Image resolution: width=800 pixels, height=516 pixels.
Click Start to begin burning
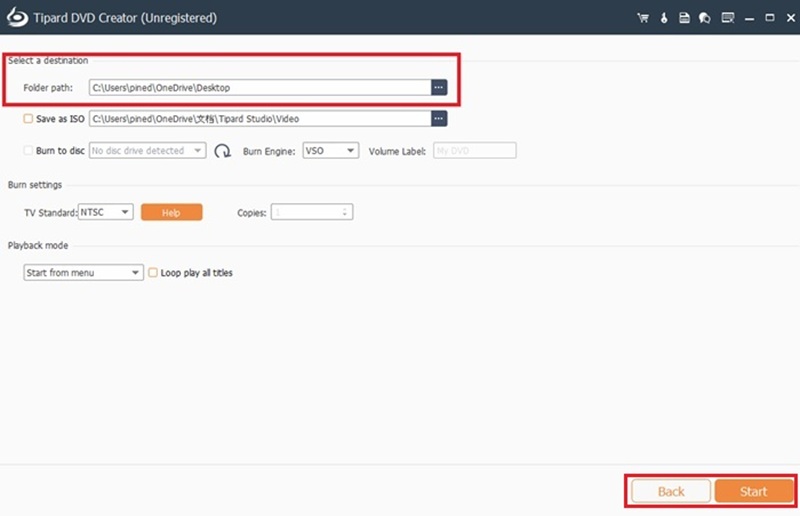click(x=754, y=492)
